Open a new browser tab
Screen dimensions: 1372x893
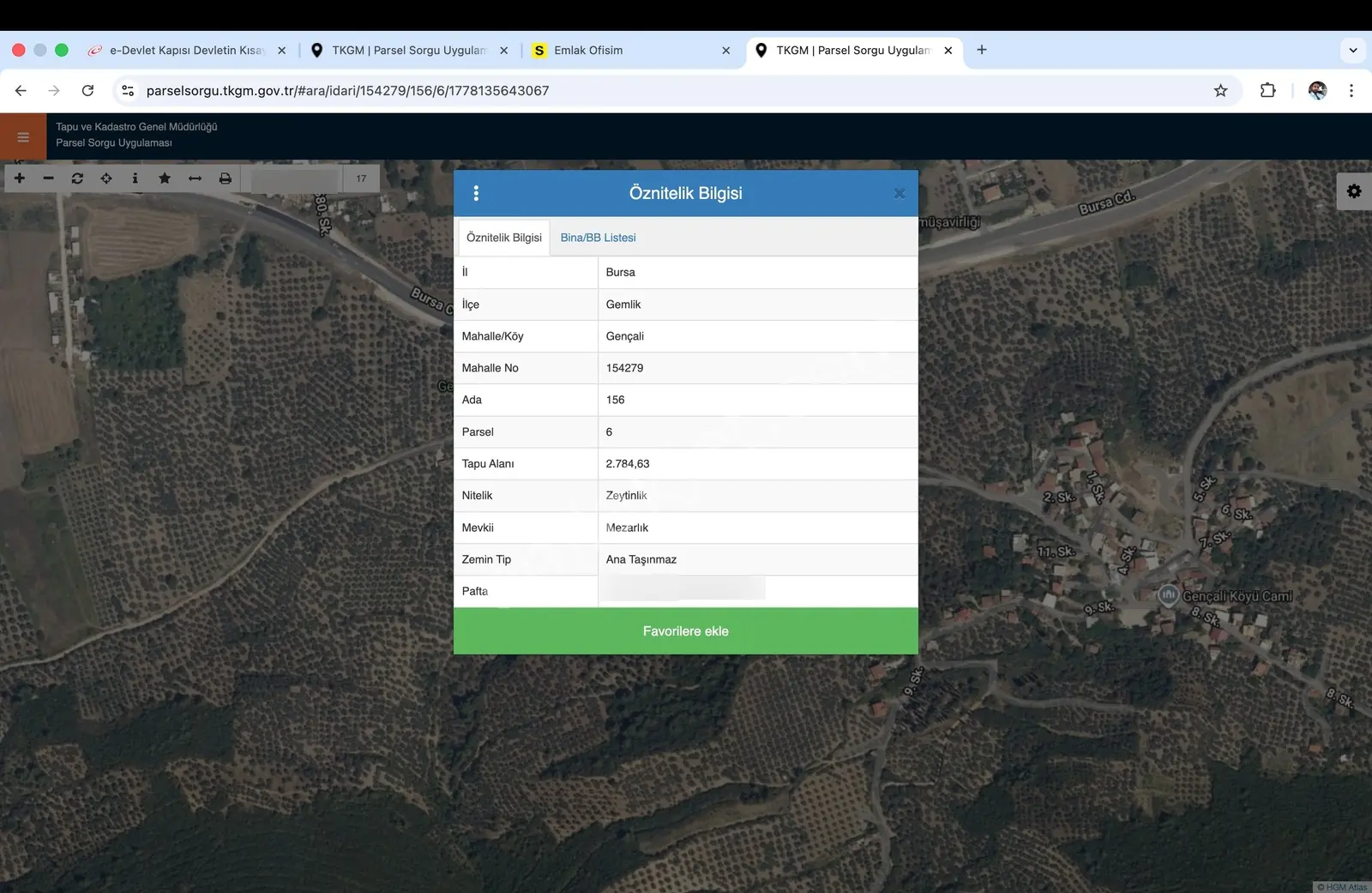982,50
